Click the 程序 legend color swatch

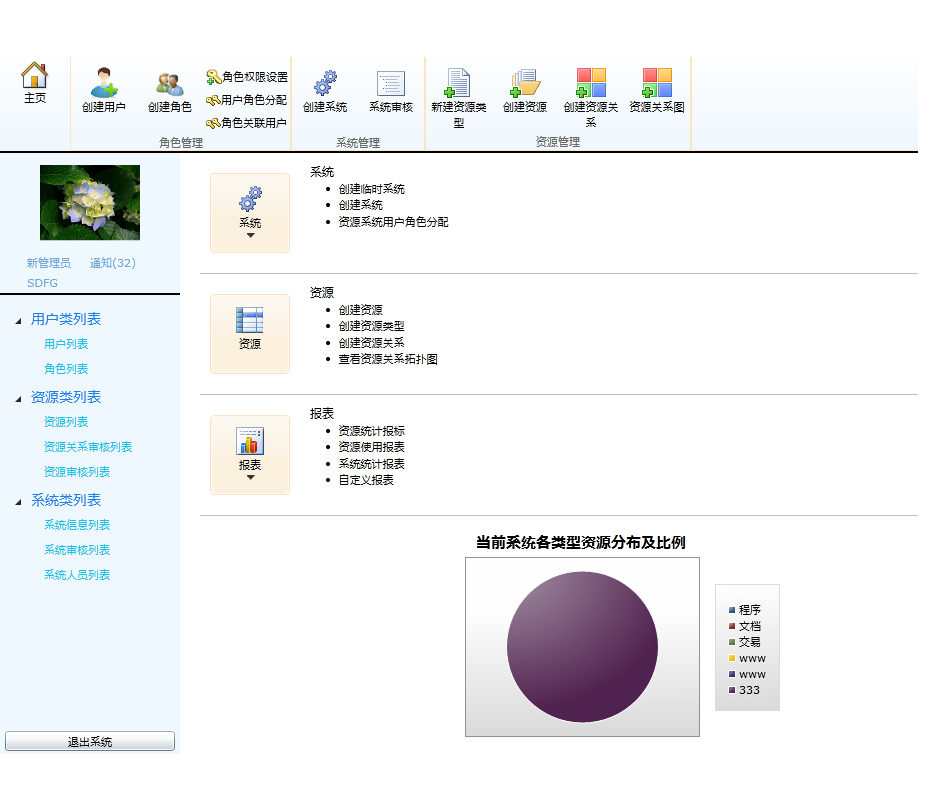click(732, 610)
